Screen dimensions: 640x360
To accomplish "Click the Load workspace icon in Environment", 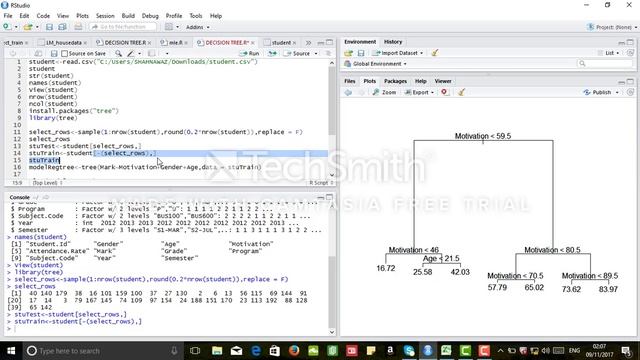I will [x=348, y=53].
